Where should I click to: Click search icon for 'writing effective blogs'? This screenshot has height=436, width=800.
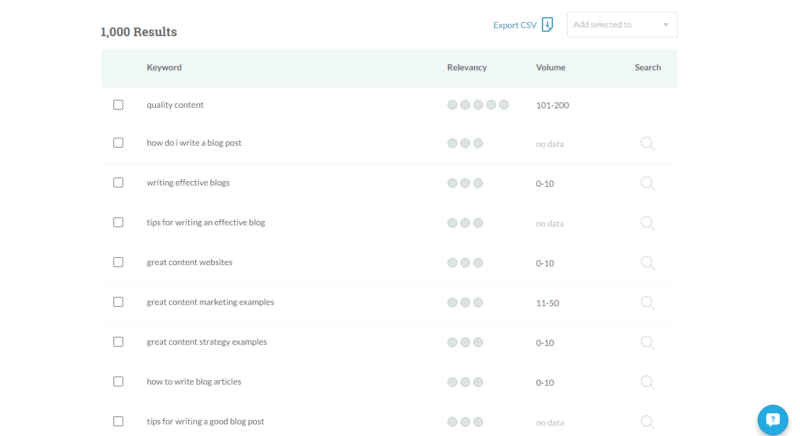(647, 184)
